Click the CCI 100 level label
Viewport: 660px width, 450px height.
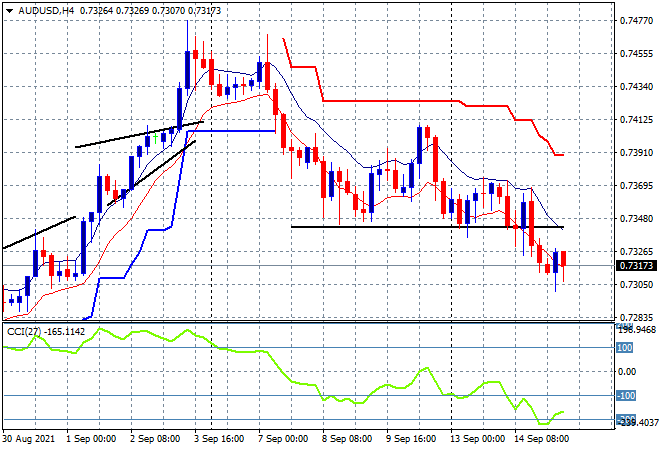tap(625, 348)
